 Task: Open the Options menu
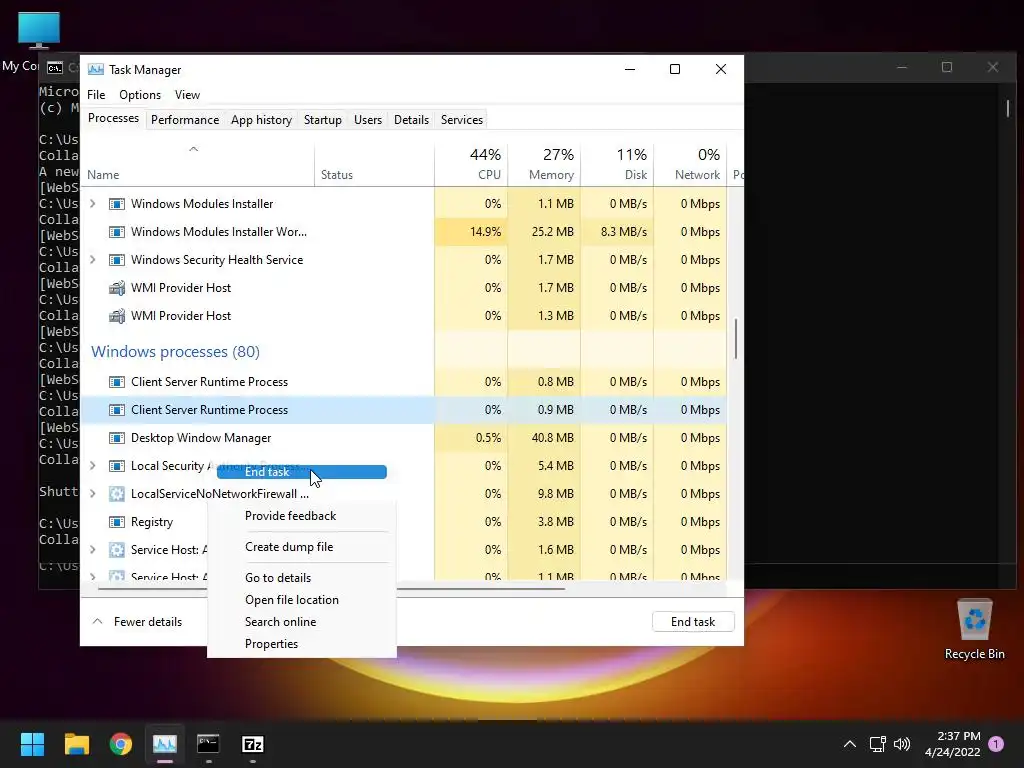pyautogui.click(x=140, y=95)
